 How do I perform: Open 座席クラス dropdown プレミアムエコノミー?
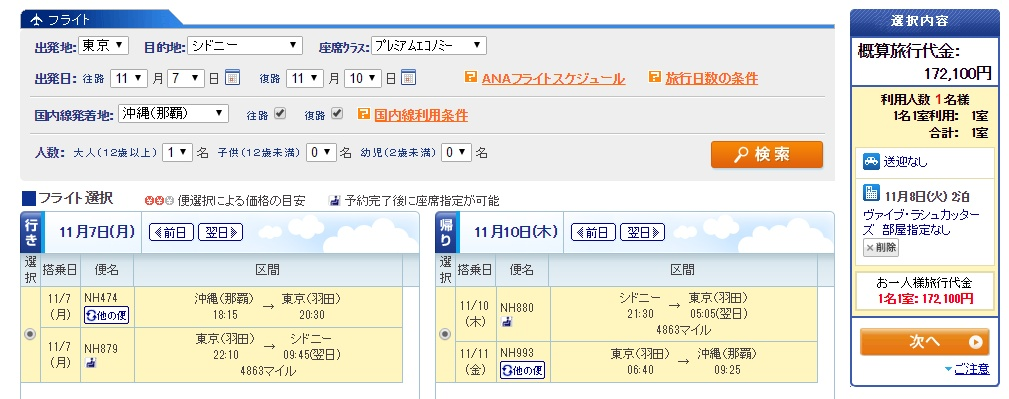pos(429,46)
